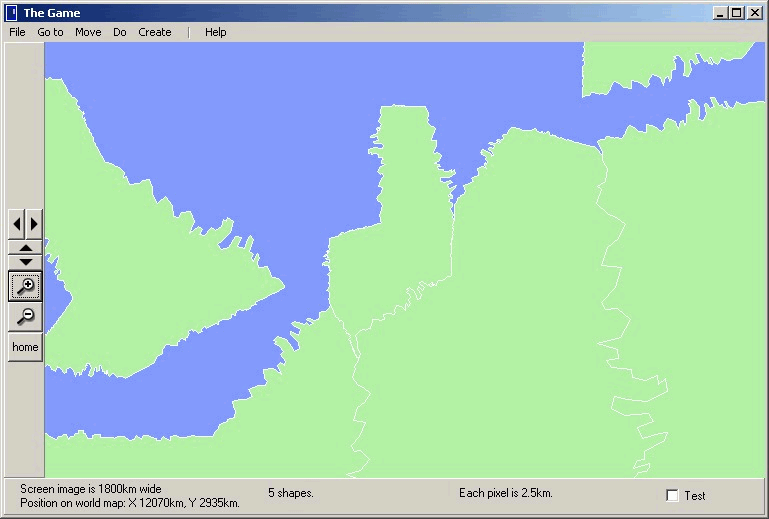Zoom in with the magnifier plus button
The image size is (769, 519).
[x=25, y=286]
